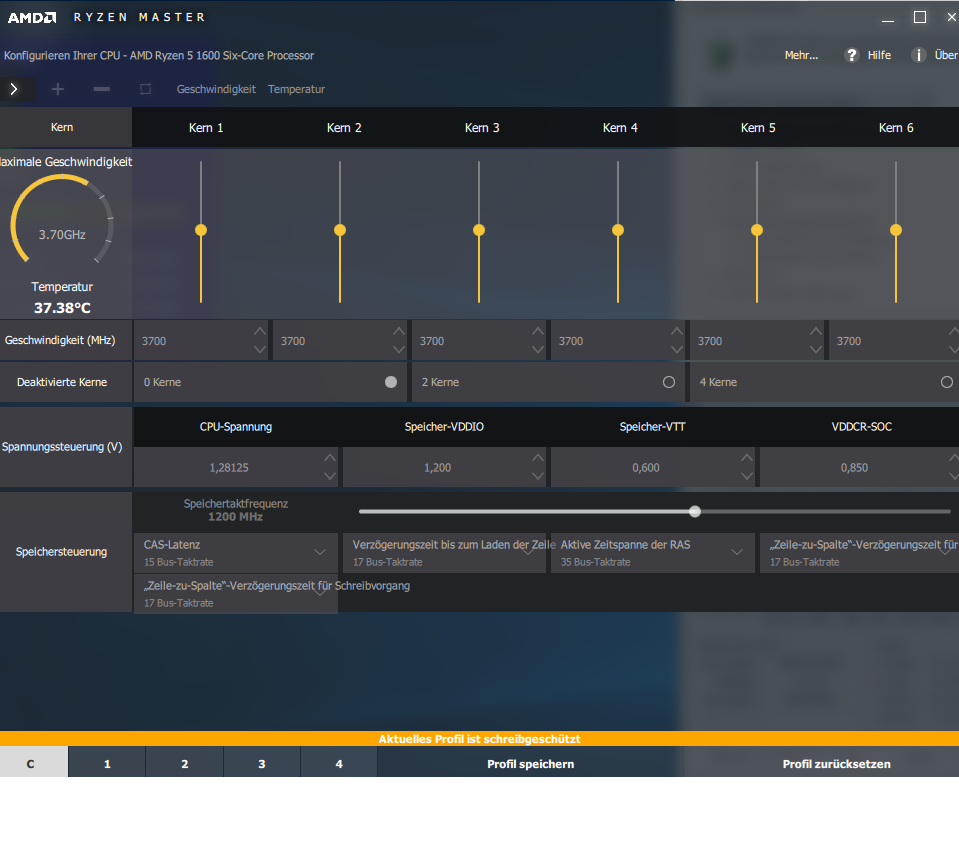The image size is (959, 850).
Task: Open the Hilfe question mark icon
Action: (x=851, y=55)
